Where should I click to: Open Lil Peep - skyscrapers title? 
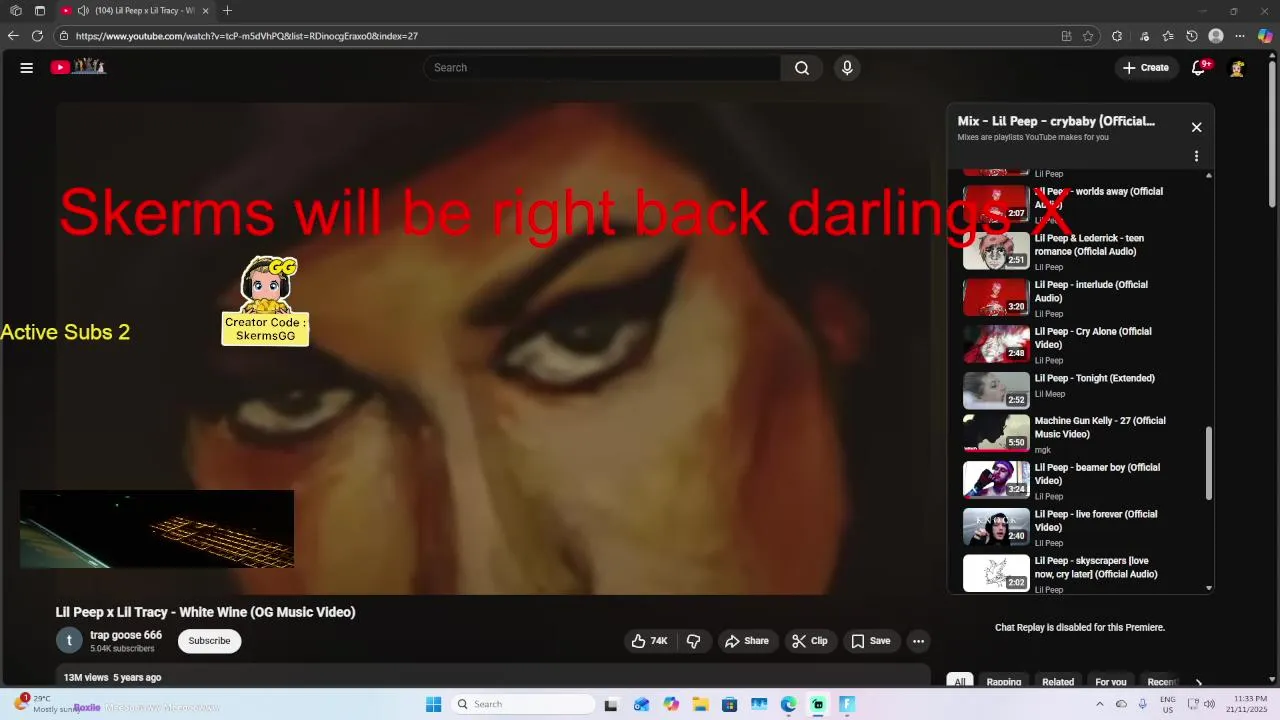click(1096, 568)
